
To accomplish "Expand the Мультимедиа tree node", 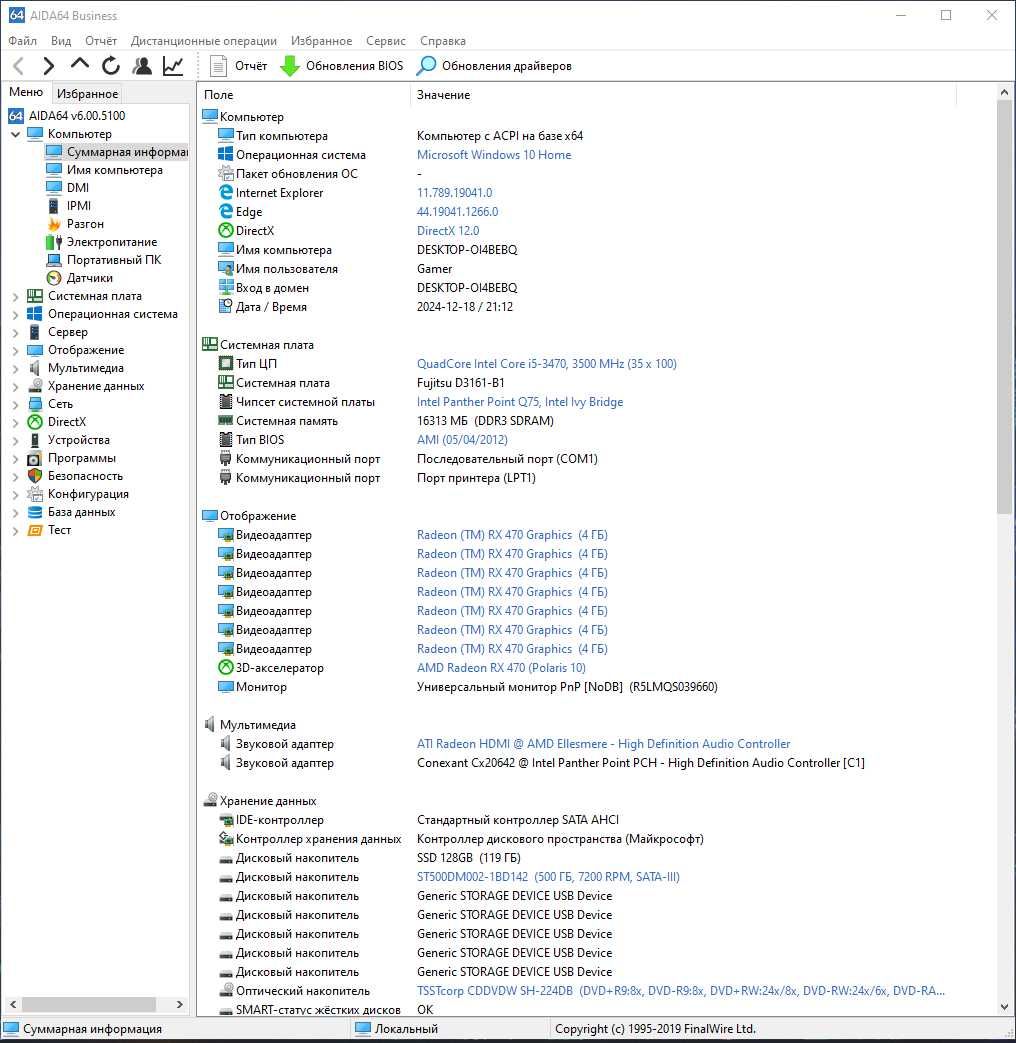I will [15, 368].
